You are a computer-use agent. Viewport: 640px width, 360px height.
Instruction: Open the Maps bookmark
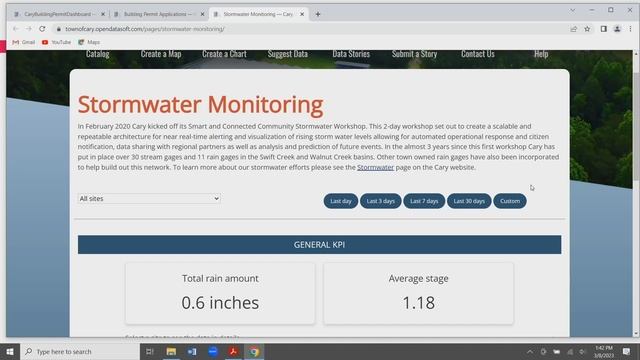pos(89,42)
